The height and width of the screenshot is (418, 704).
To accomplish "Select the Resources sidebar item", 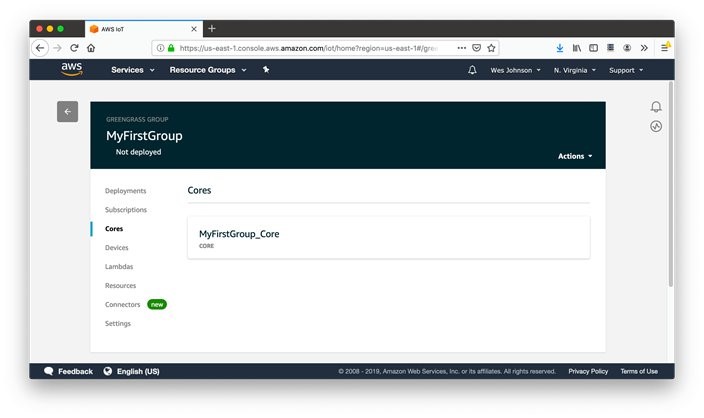I will pyautogui.click(x=120, y=286).
